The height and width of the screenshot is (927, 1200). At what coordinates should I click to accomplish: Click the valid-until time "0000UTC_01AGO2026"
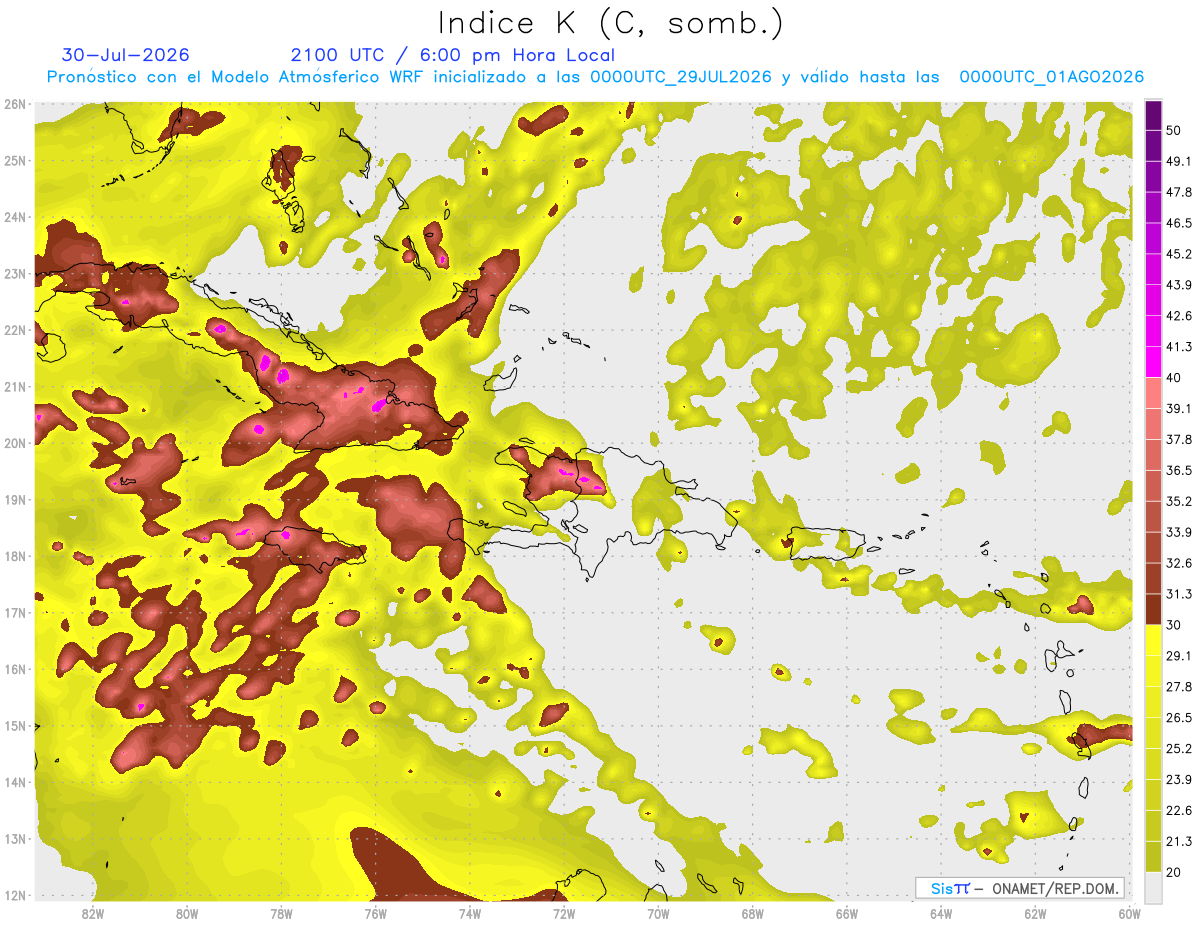[x=1052, y=77]
